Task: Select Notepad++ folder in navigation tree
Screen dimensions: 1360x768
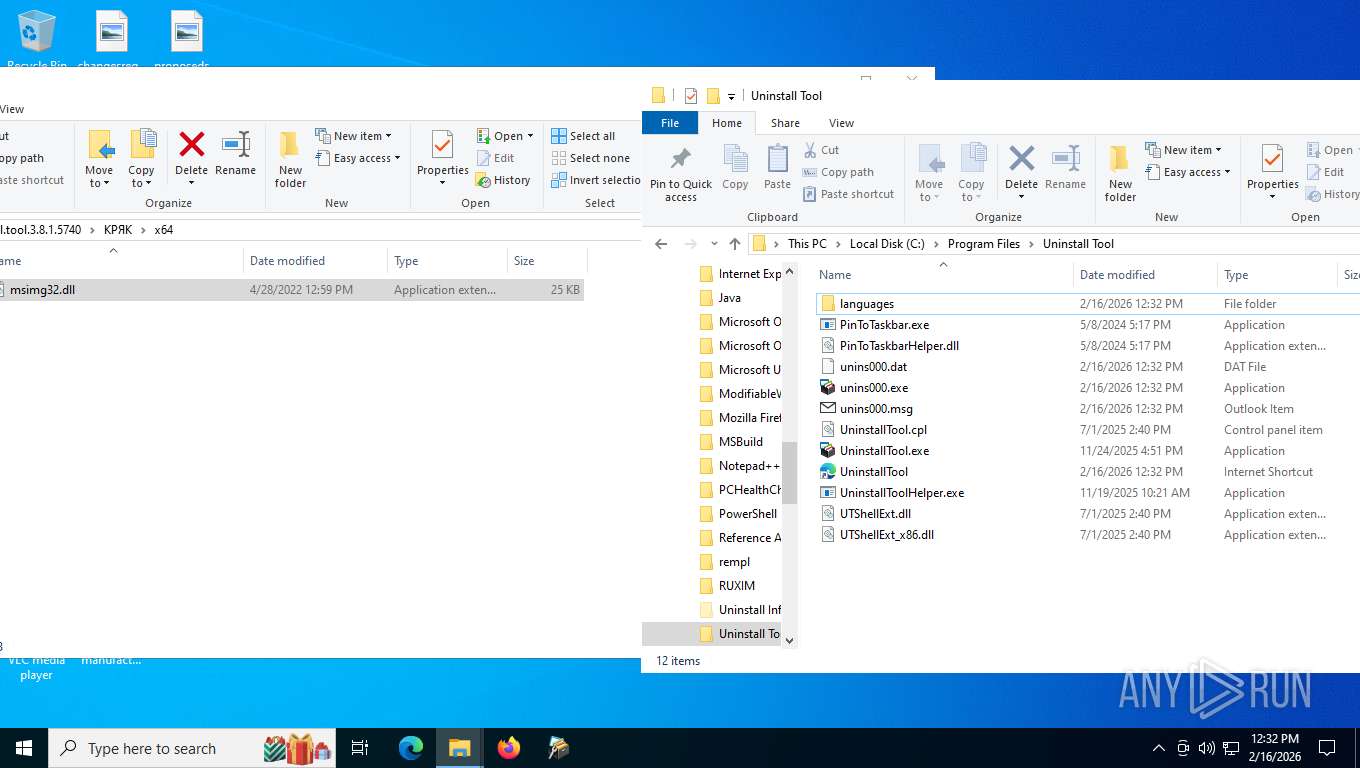Action: coord(740,466)
